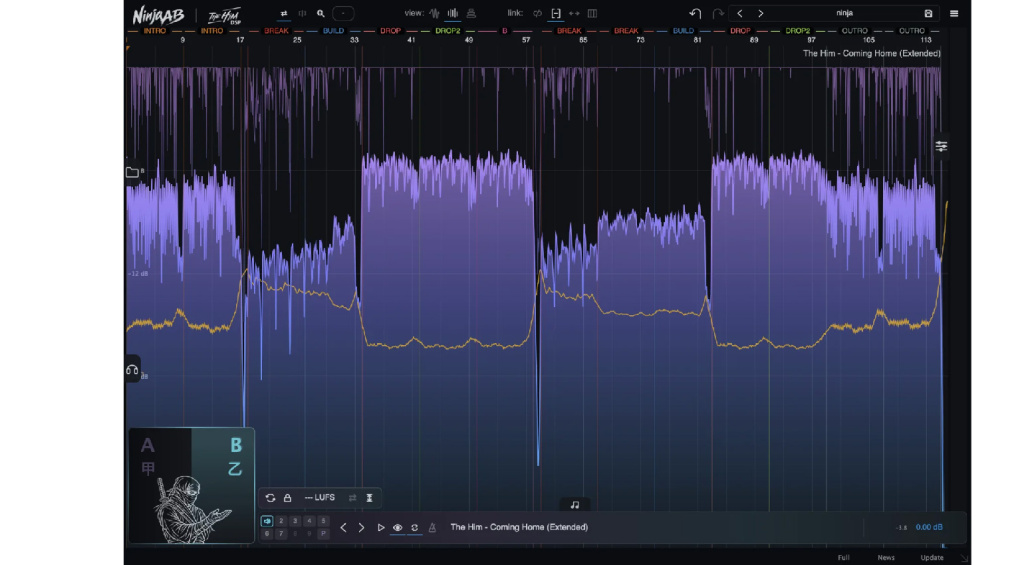The width and height of the screenshot is (1024, 565).
Task: Jump to first DROP2 section marker
Action: click(x=448, y=31)
